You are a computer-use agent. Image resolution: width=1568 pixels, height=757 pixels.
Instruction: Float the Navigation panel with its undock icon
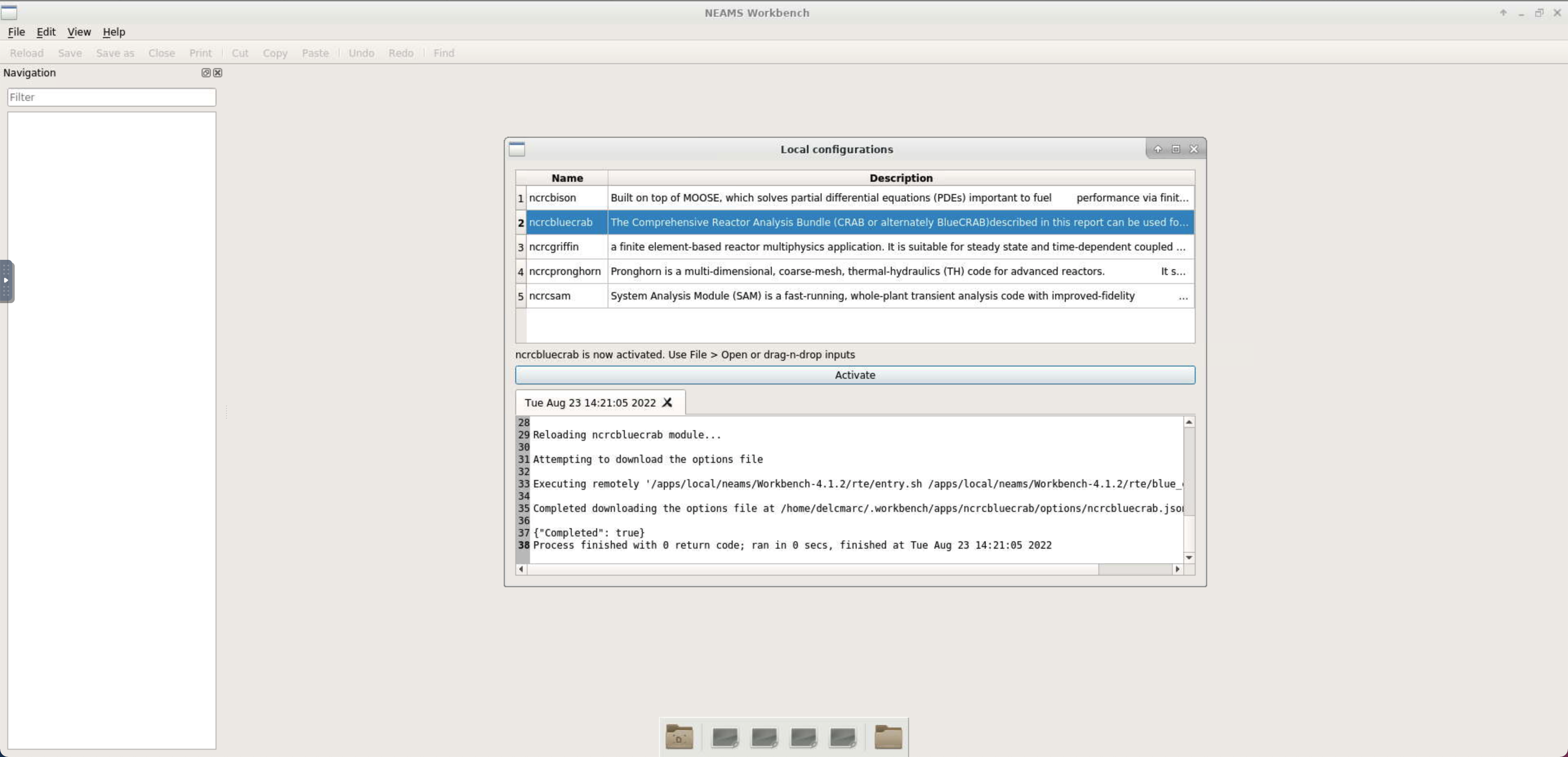(x=206, y=72)
